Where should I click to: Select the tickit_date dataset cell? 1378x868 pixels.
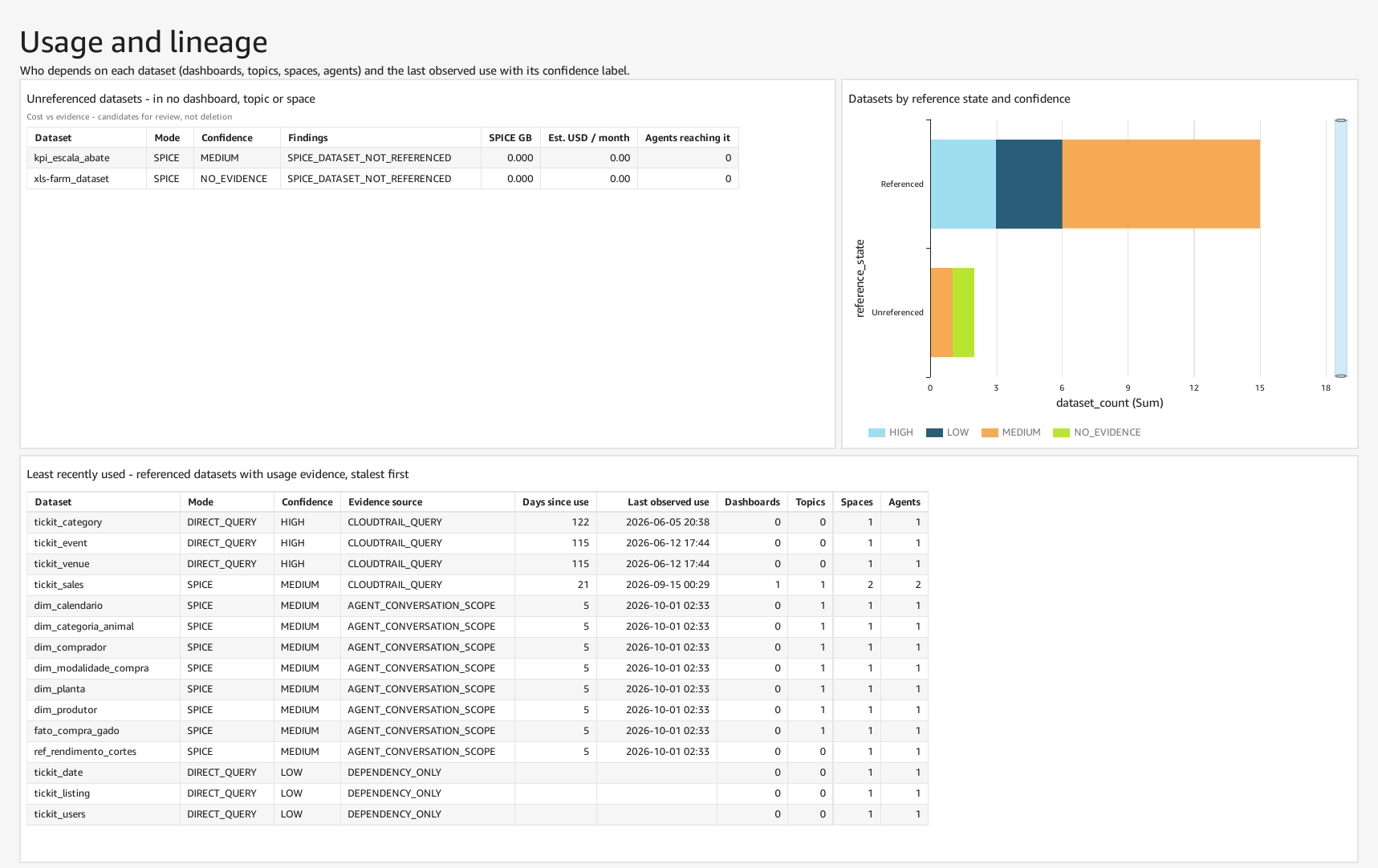click(x=104, y=773)
